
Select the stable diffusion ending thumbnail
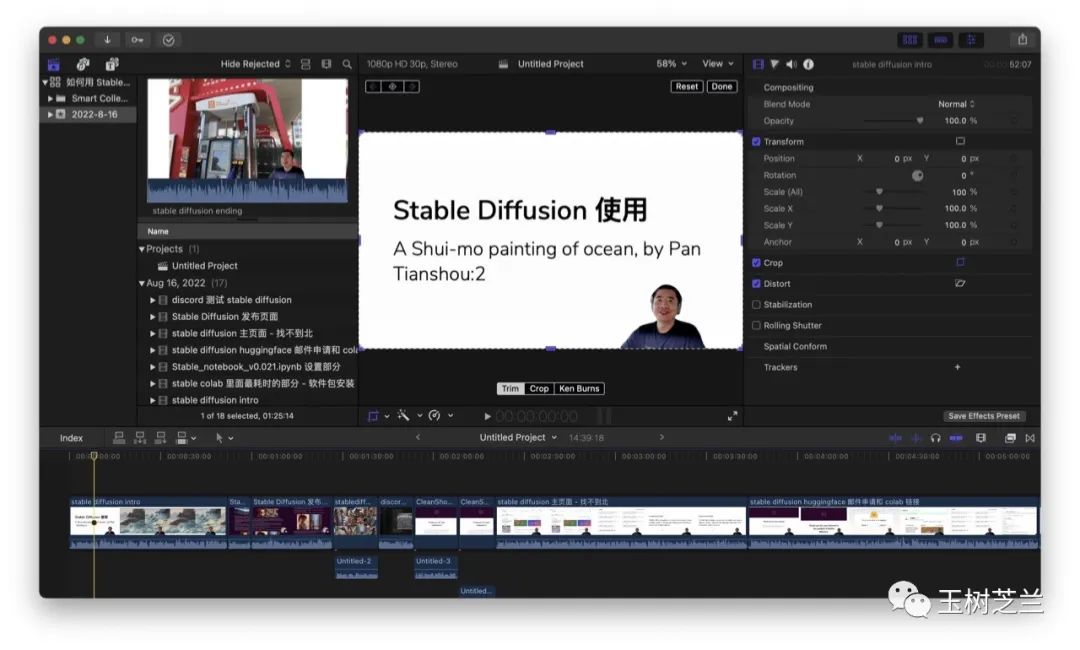pyautogui.click(x=247, y=140)
